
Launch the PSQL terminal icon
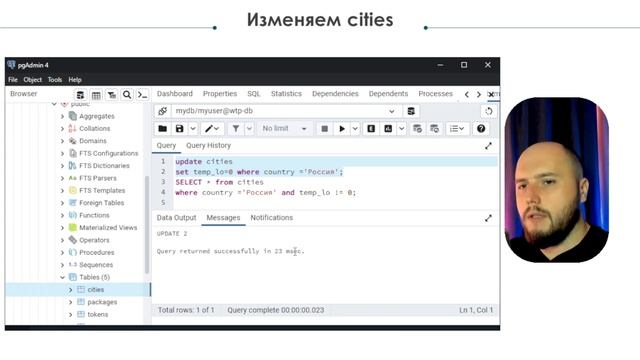click(x=142, y=95)
